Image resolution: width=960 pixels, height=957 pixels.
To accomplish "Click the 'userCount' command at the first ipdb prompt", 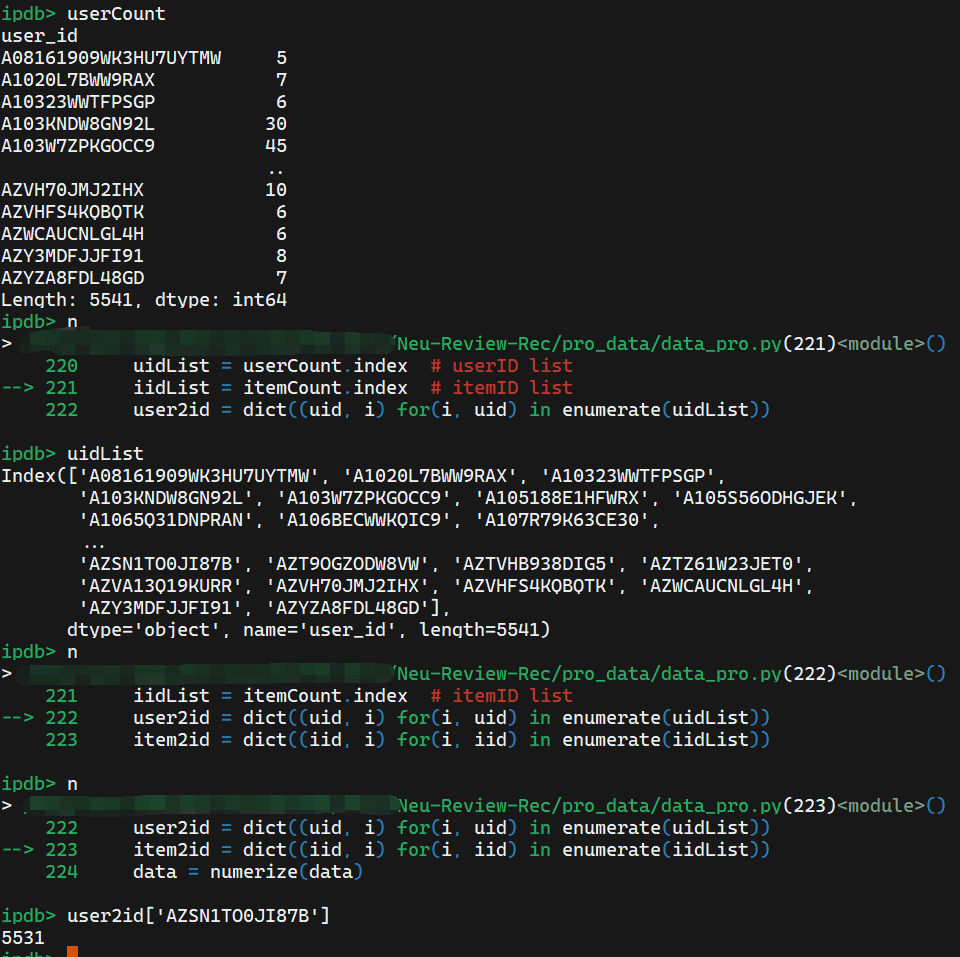I will click(x=116, y=13).
